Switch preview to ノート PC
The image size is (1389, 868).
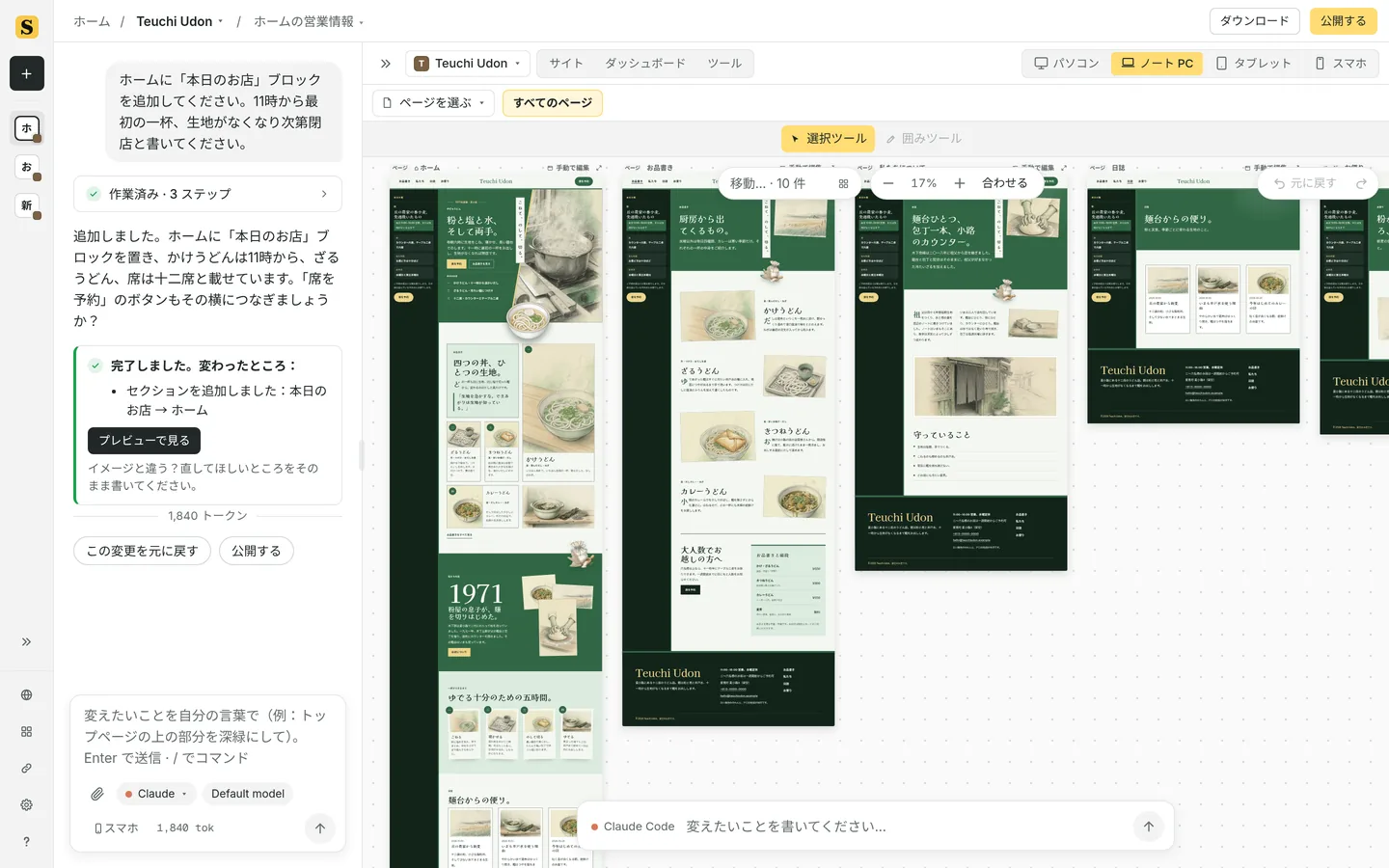1157,64
